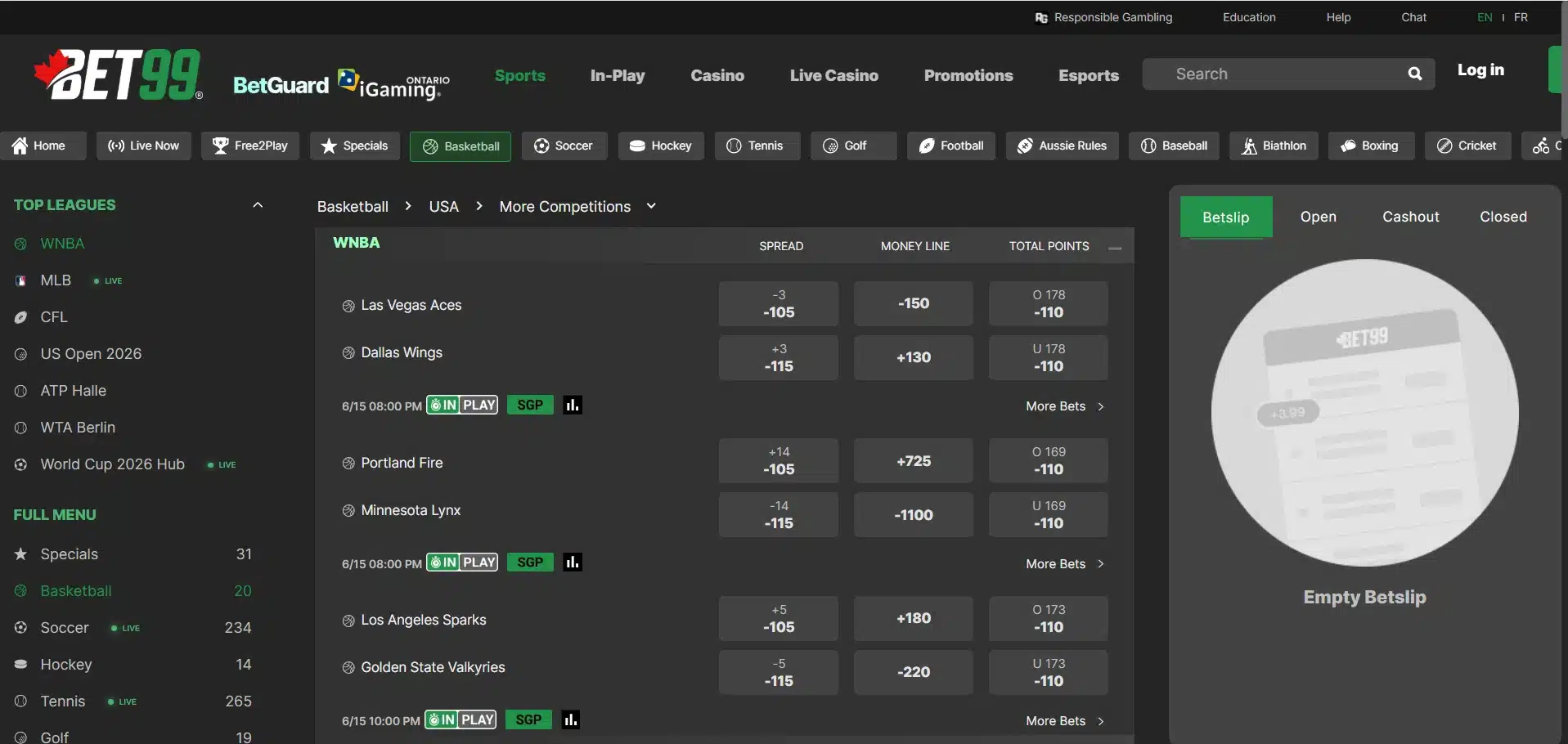Image resolution: width=1568 pixels, height=744 pixels.
Task: Click the Responsible Gambling icon
Action: point(1041,18)
